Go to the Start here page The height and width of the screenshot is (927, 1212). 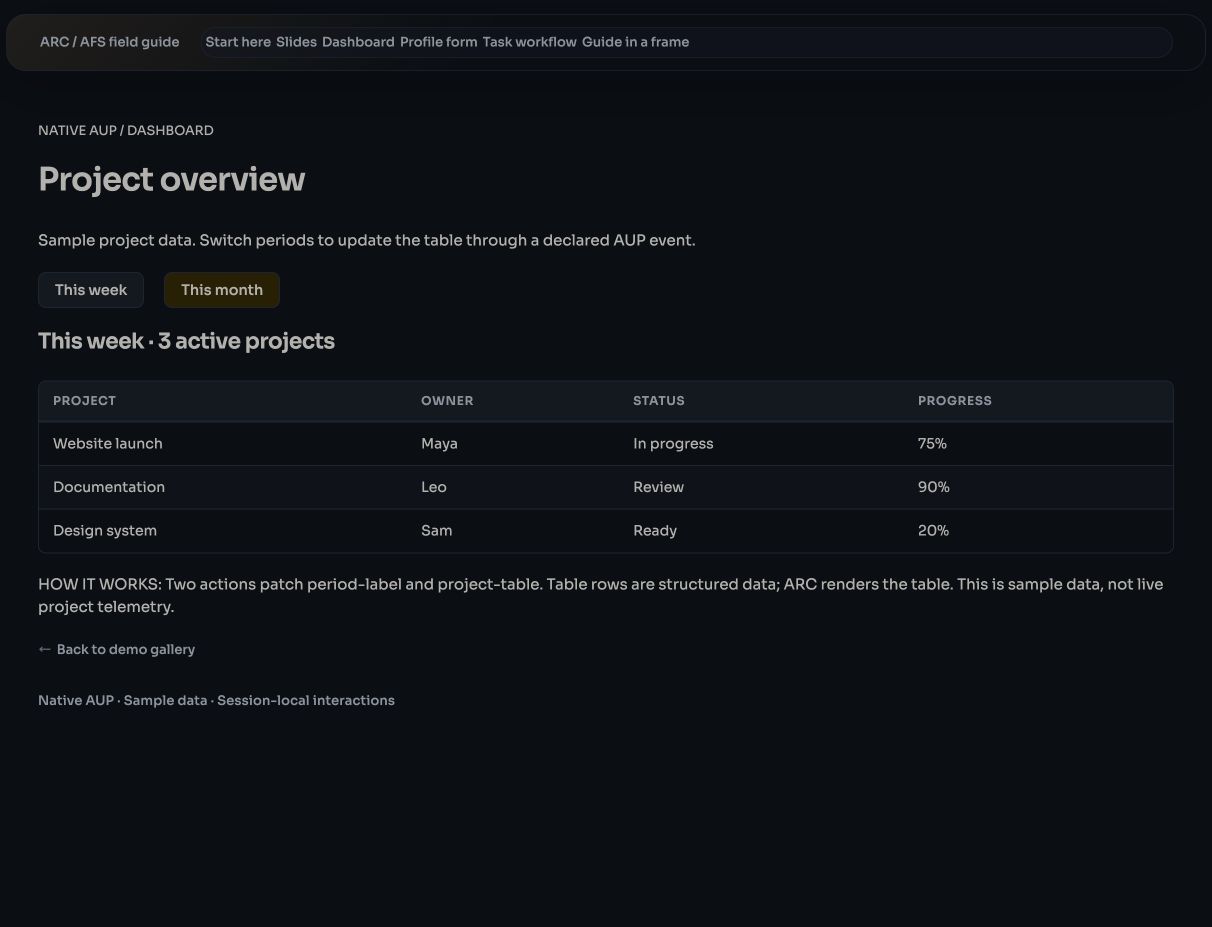[238, 42]
